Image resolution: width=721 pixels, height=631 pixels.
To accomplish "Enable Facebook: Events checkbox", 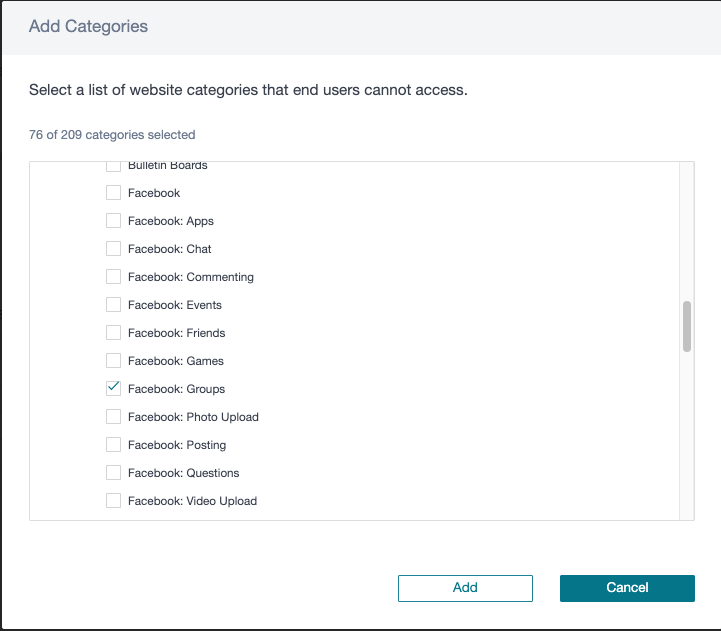I will (x=114, y=305).
